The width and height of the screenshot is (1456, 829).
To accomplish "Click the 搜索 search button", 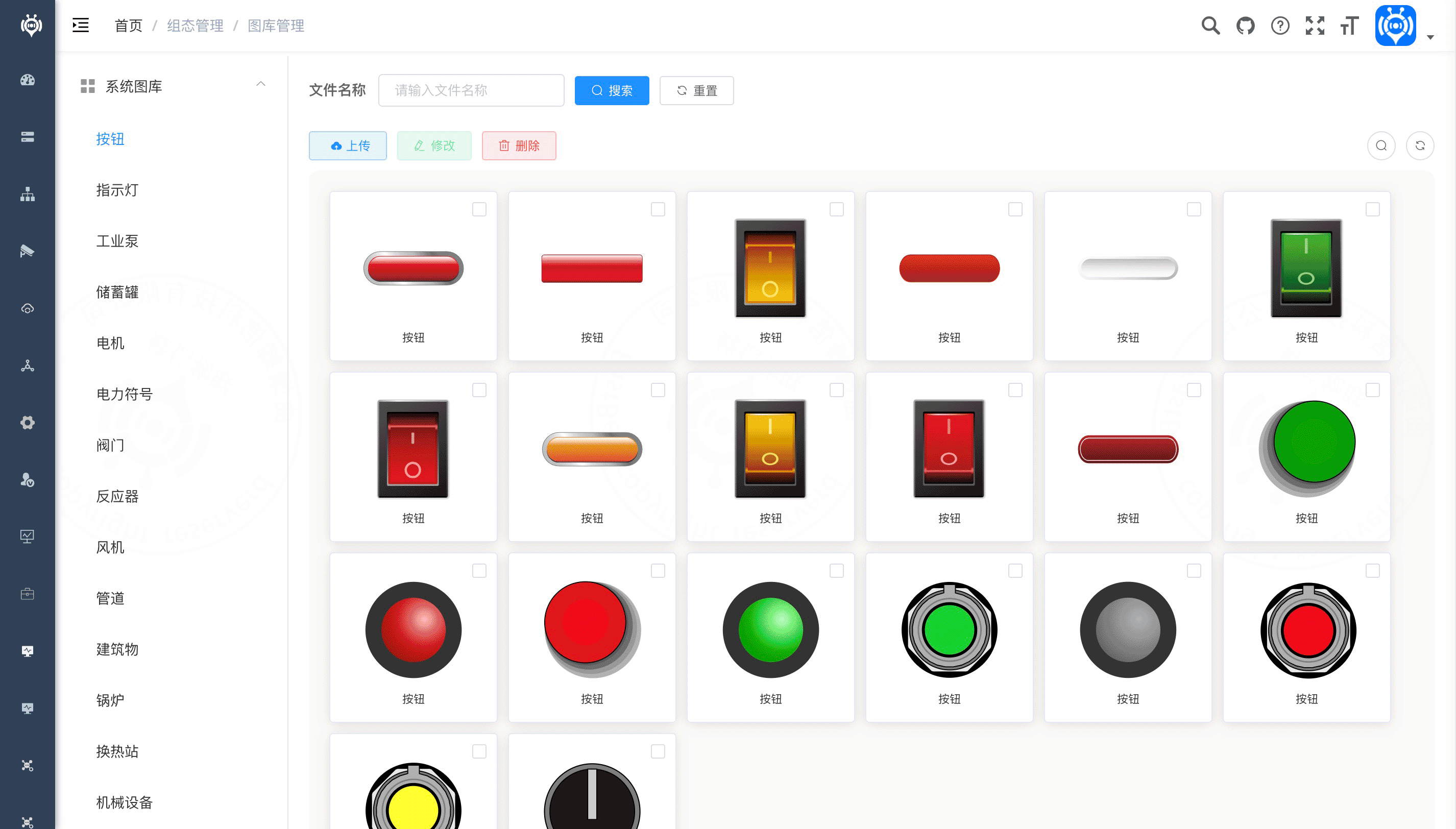I will click(612, 90).
